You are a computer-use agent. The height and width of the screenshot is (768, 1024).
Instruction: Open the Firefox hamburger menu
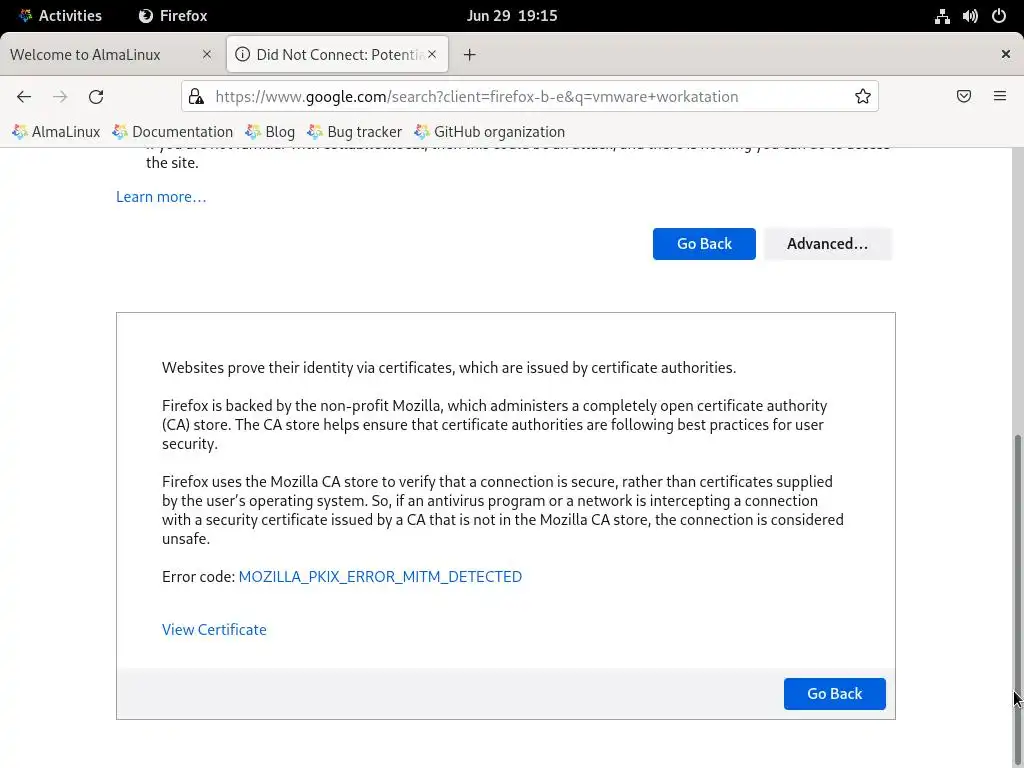(x=1000, y=97)
